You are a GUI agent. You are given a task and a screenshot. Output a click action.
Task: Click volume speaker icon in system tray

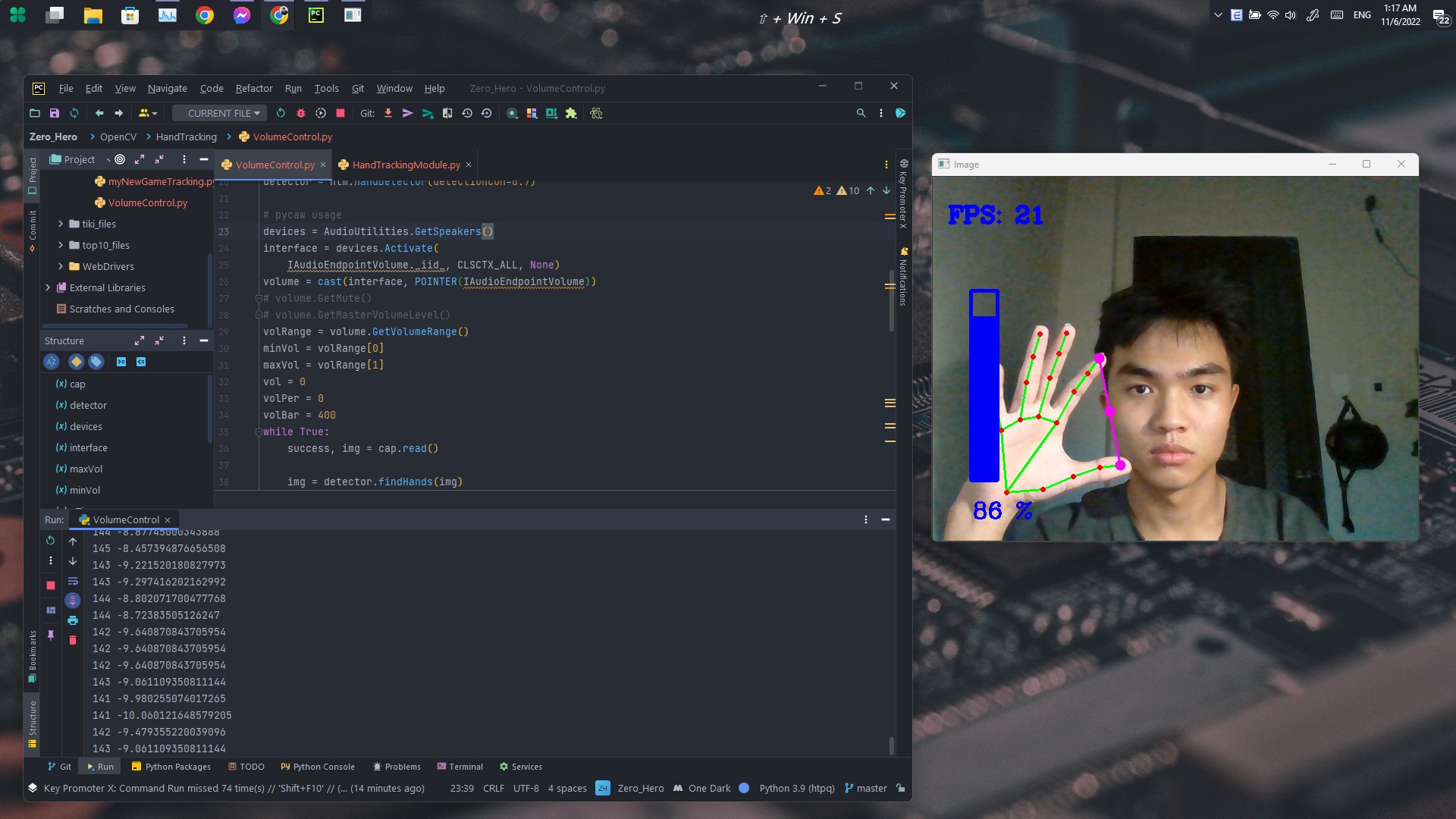(x=1291, y=15)
